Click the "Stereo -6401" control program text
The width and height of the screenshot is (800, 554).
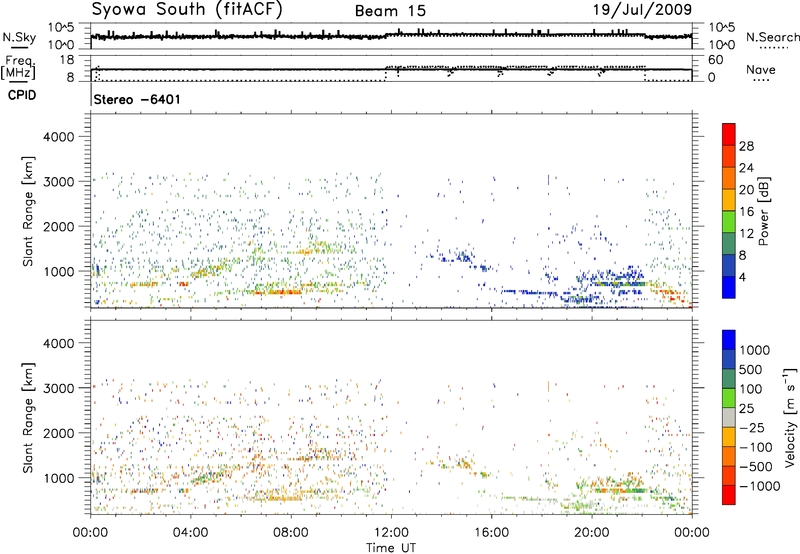pos(137,99)
